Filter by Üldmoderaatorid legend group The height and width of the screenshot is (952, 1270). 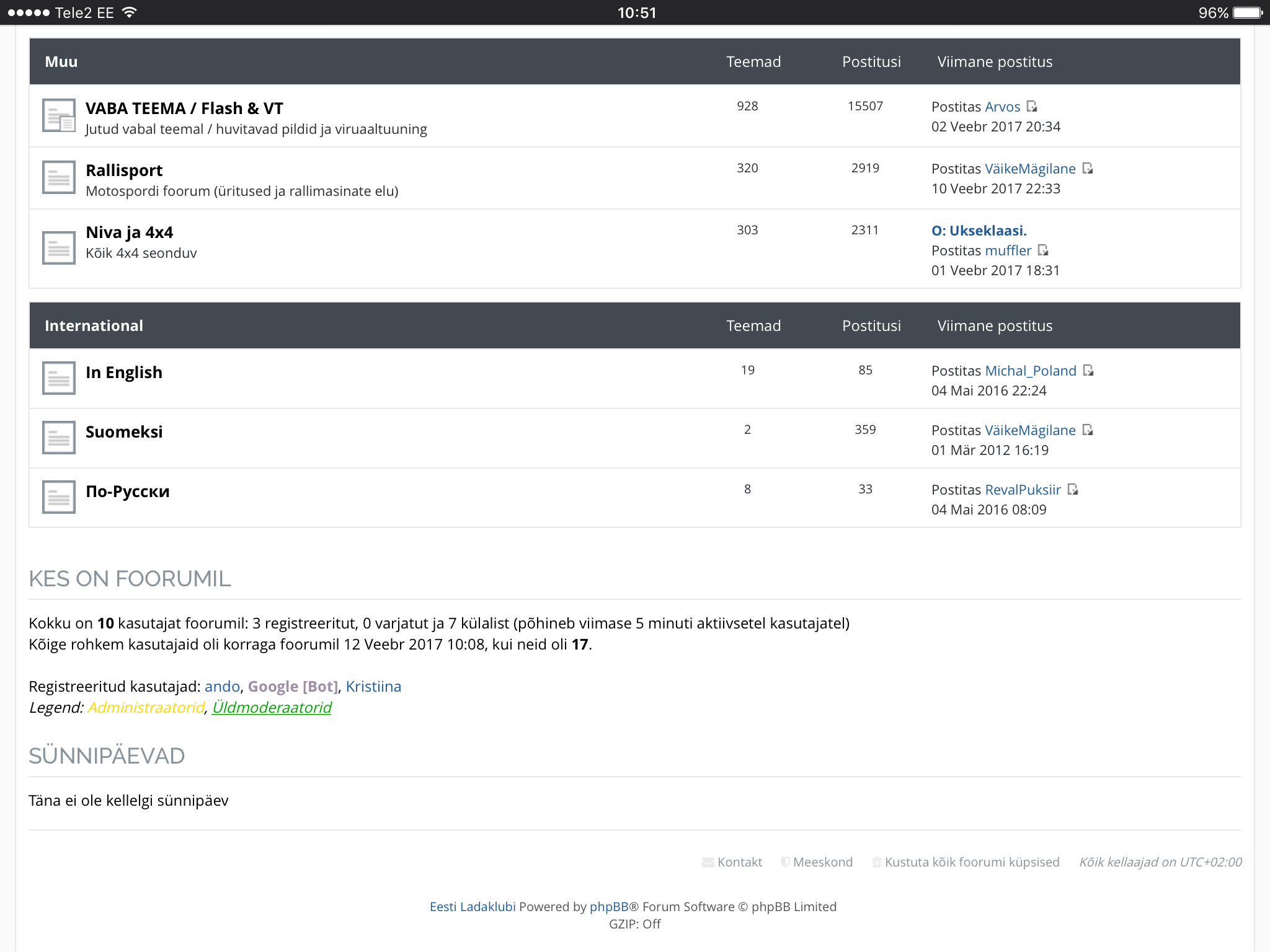(x=272, y=708)
